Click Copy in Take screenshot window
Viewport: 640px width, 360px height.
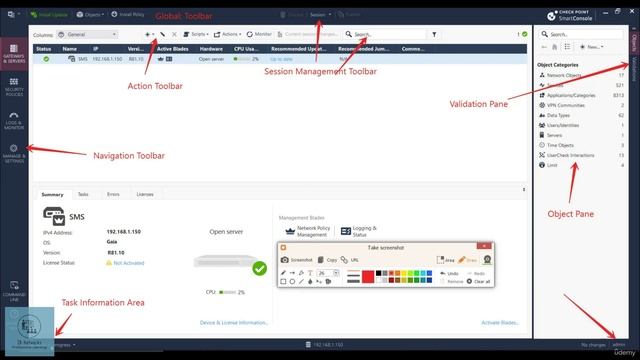(x=327, y=260)
